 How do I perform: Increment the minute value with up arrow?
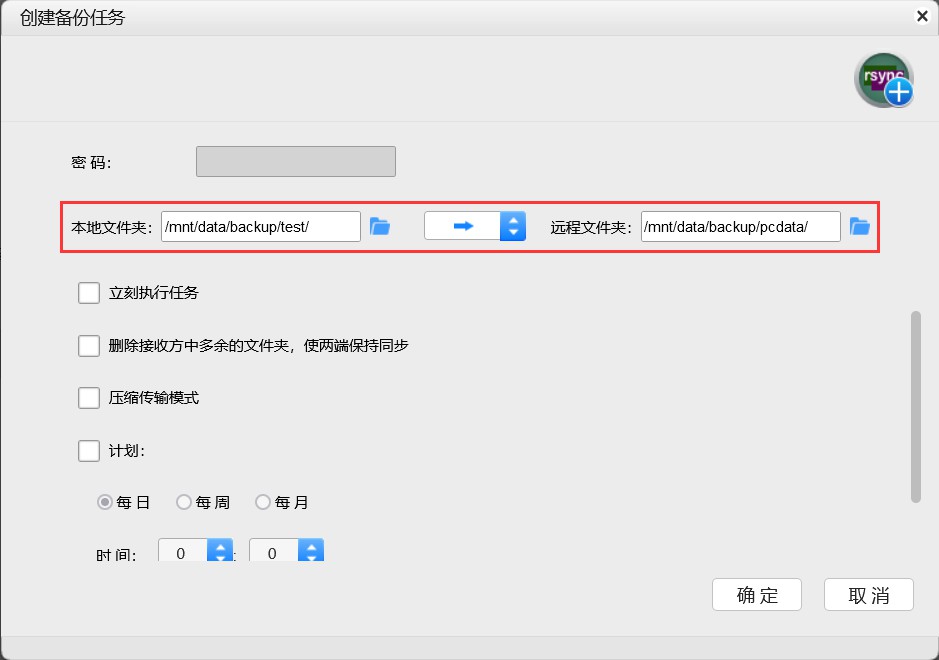(310, 546)
